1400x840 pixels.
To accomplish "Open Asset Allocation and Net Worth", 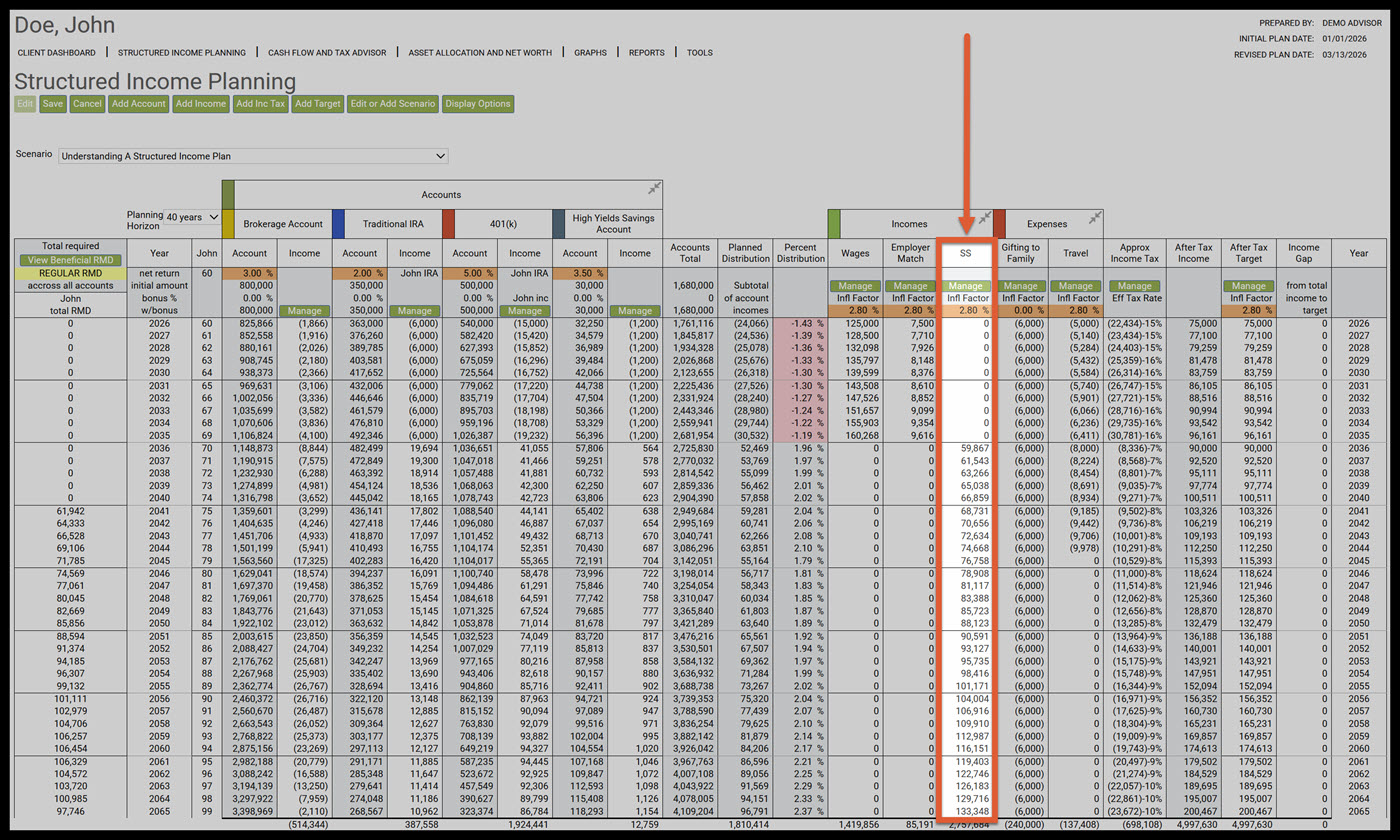I will (x=480, y=52).
